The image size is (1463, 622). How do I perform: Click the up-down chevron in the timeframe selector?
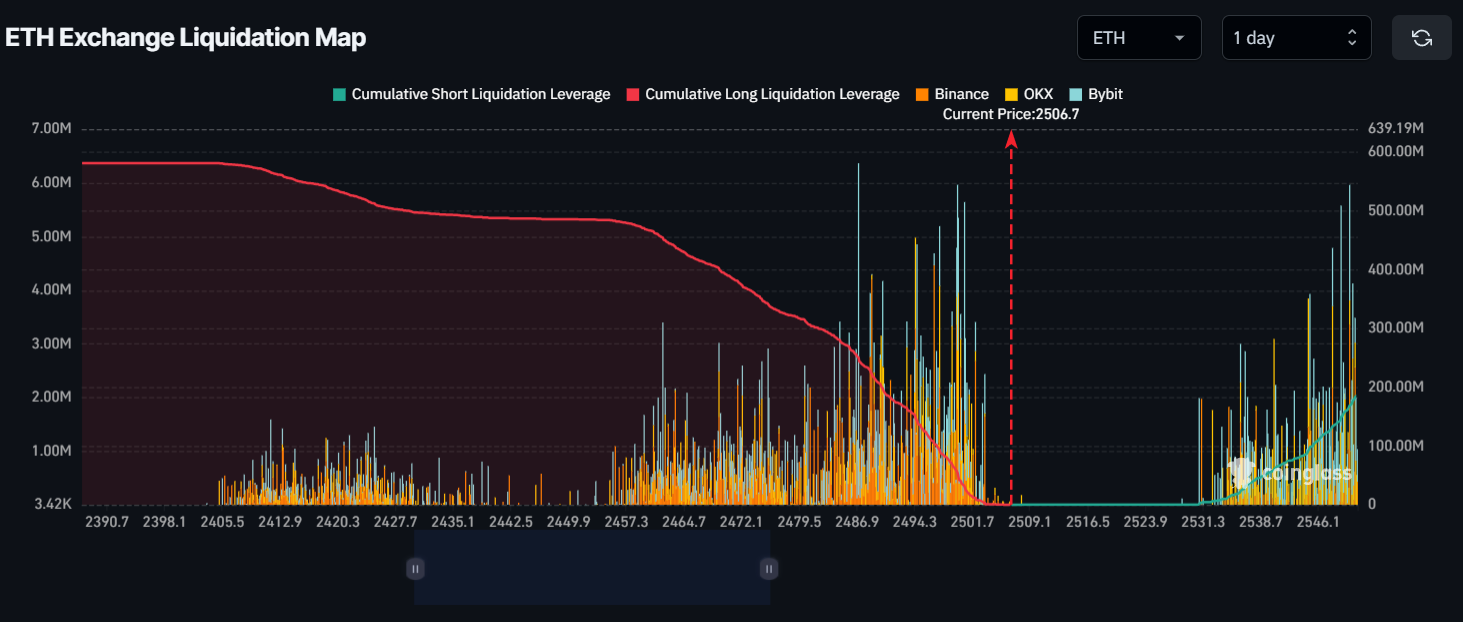point(1351,38)
